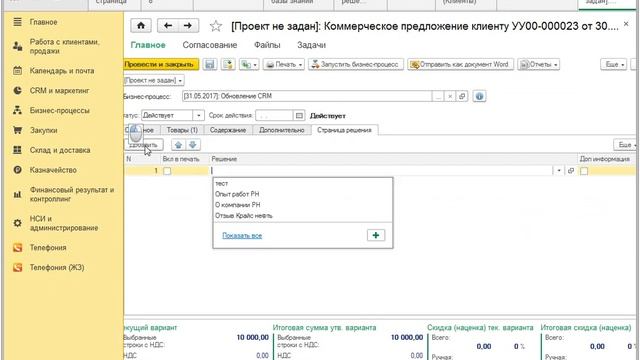Open the Отчеты dropdown menu
The width and height of the screenshot is (640, 360).
click(538, 64)
